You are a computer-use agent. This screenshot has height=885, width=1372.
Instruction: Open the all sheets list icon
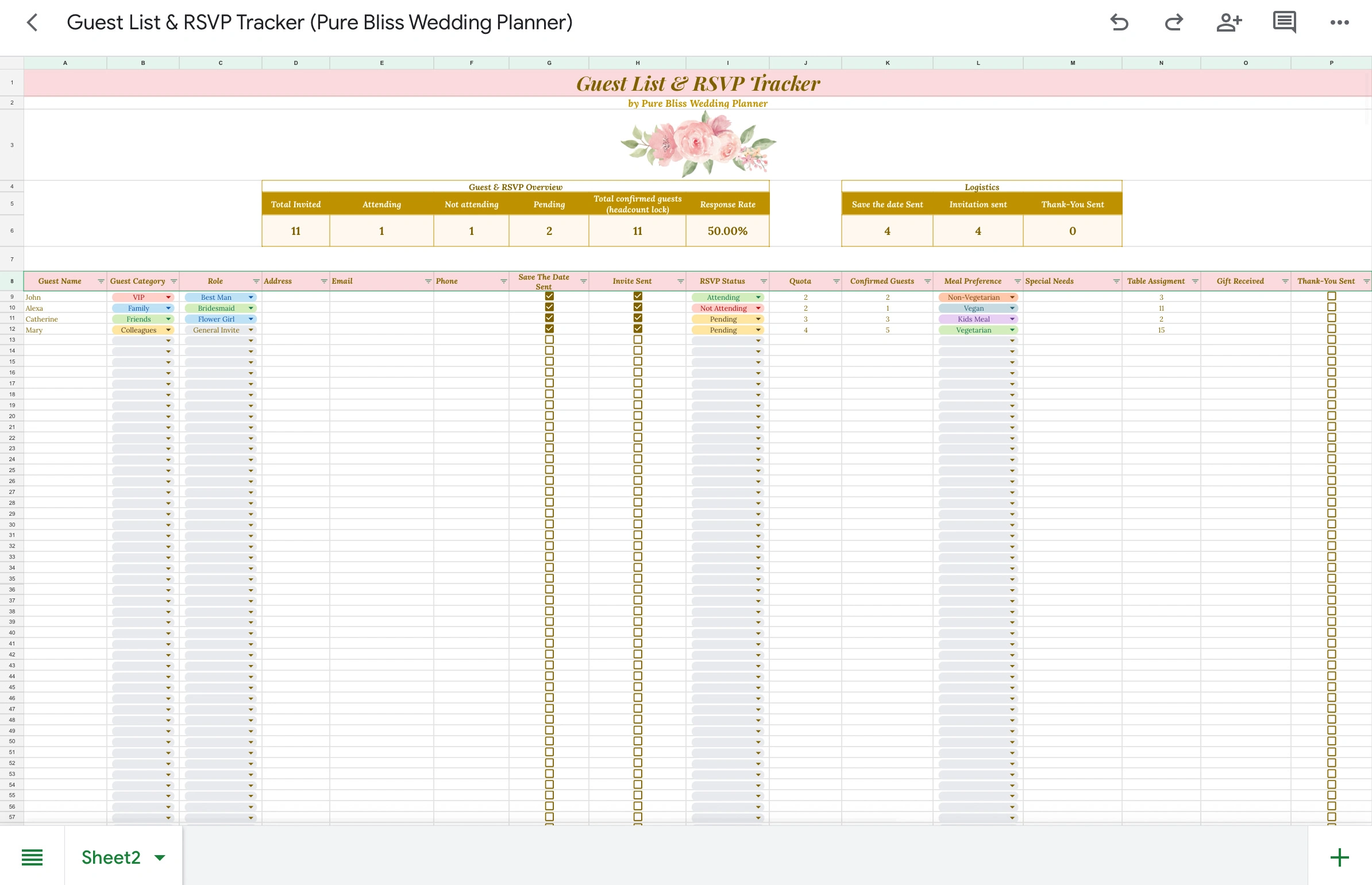(x=32, y=857)
